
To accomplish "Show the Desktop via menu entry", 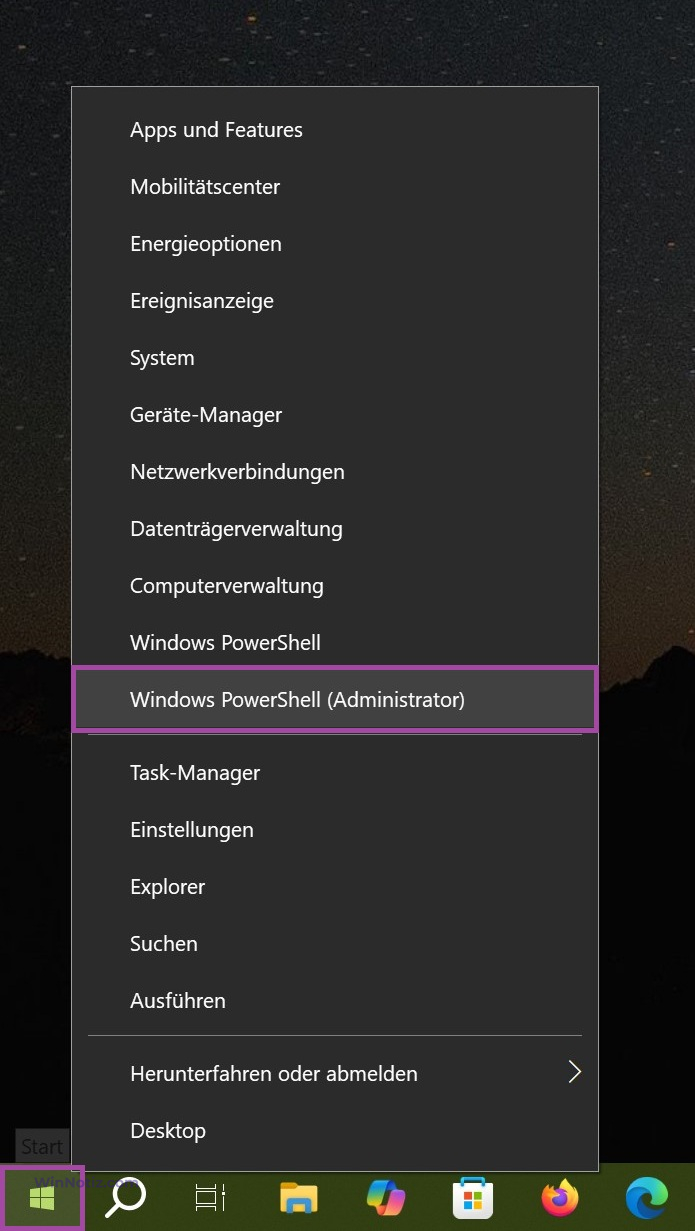I will 335,1131.
